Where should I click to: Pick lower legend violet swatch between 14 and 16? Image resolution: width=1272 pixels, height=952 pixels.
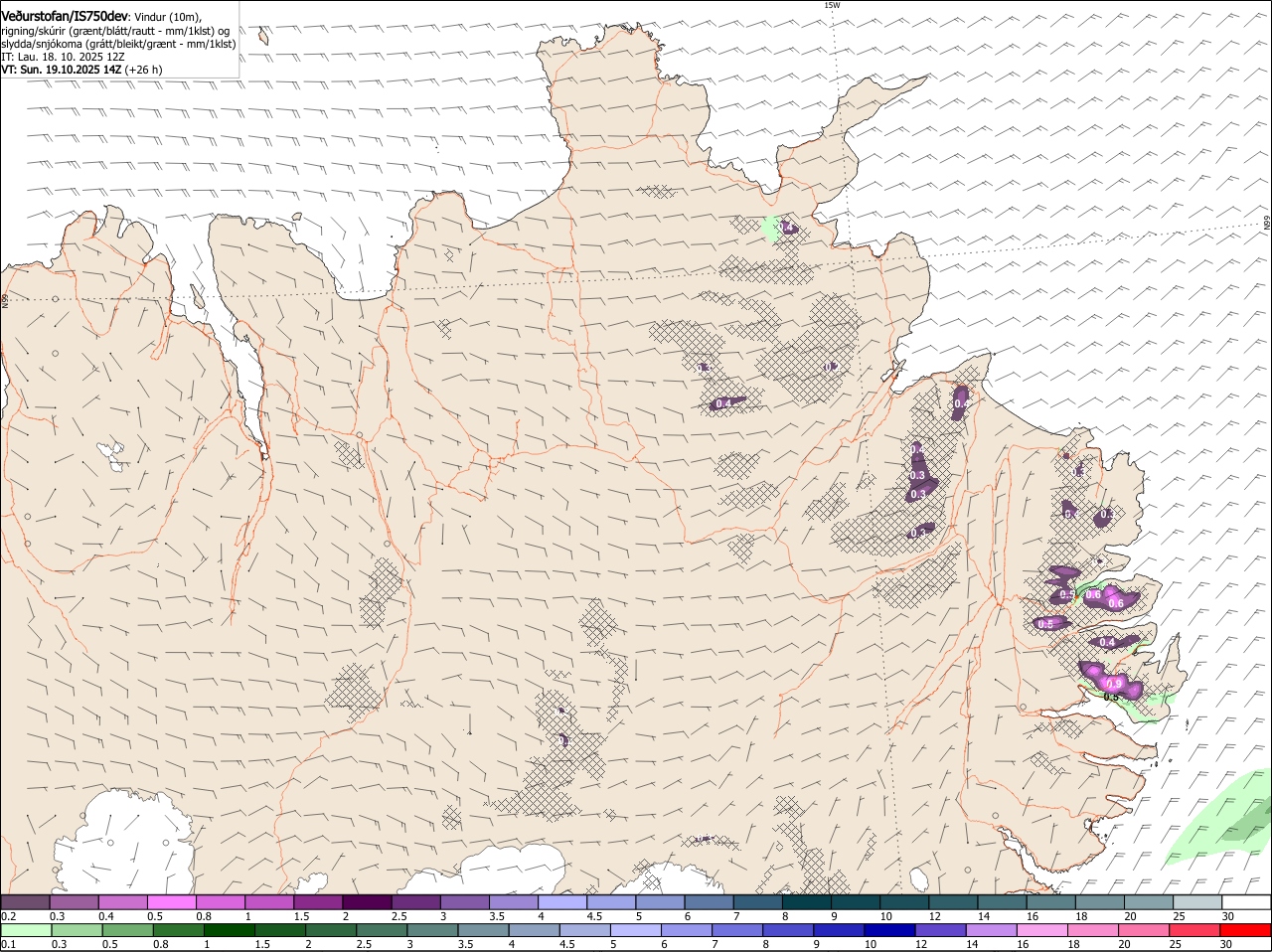991,930
